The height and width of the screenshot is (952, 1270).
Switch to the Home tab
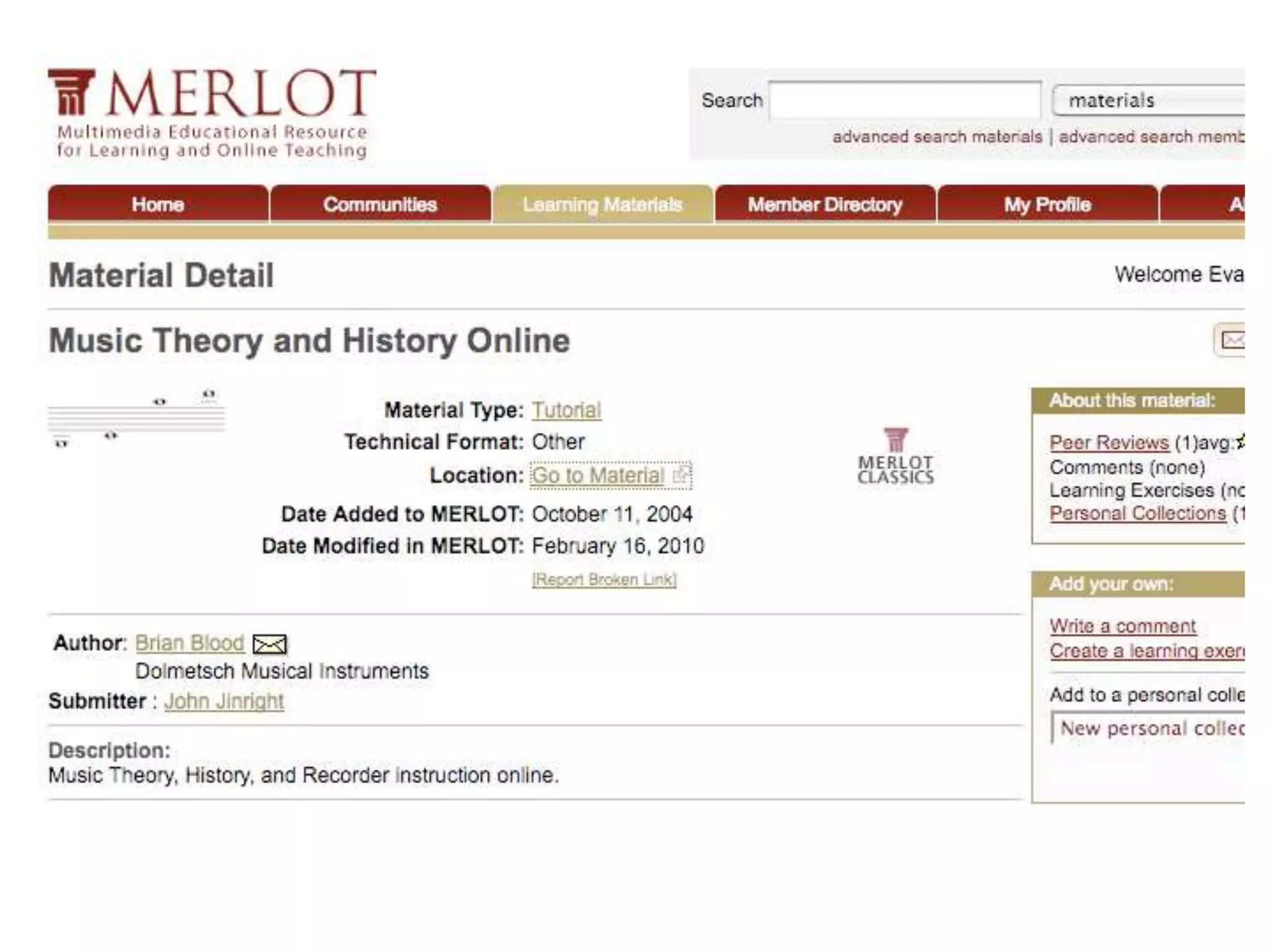coord(158,204)
